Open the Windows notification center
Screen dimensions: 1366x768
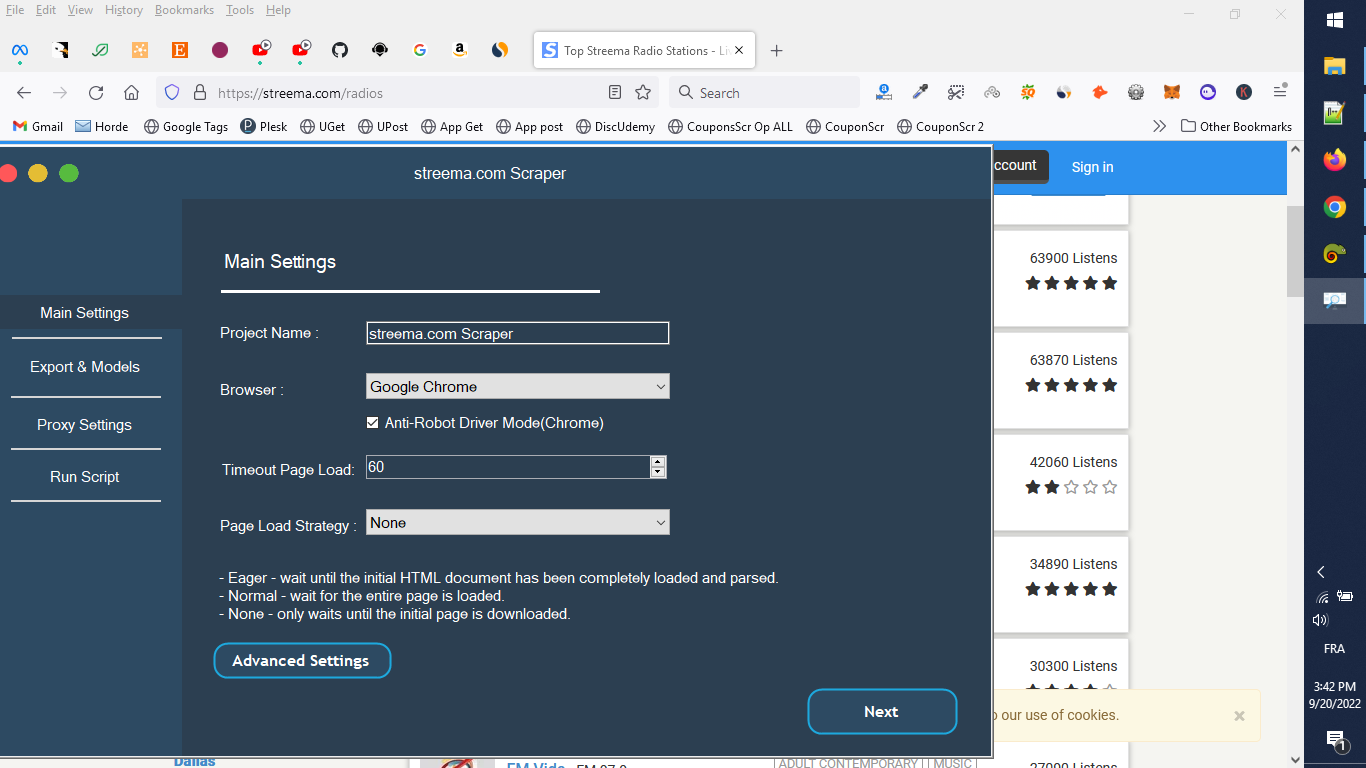pos(1335,740)
